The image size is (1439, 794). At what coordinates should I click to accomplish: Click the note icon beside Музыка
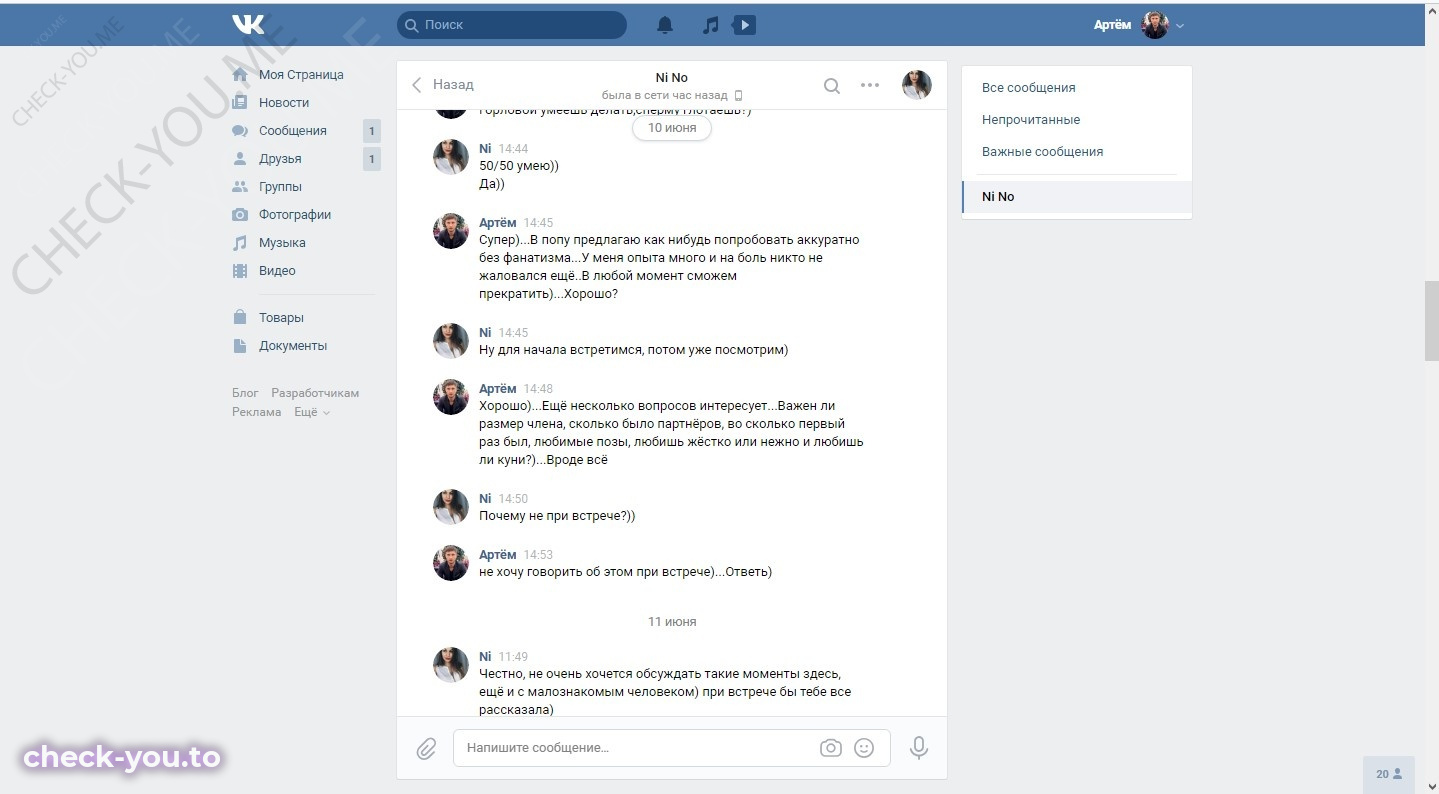click(x=240, y=243)
